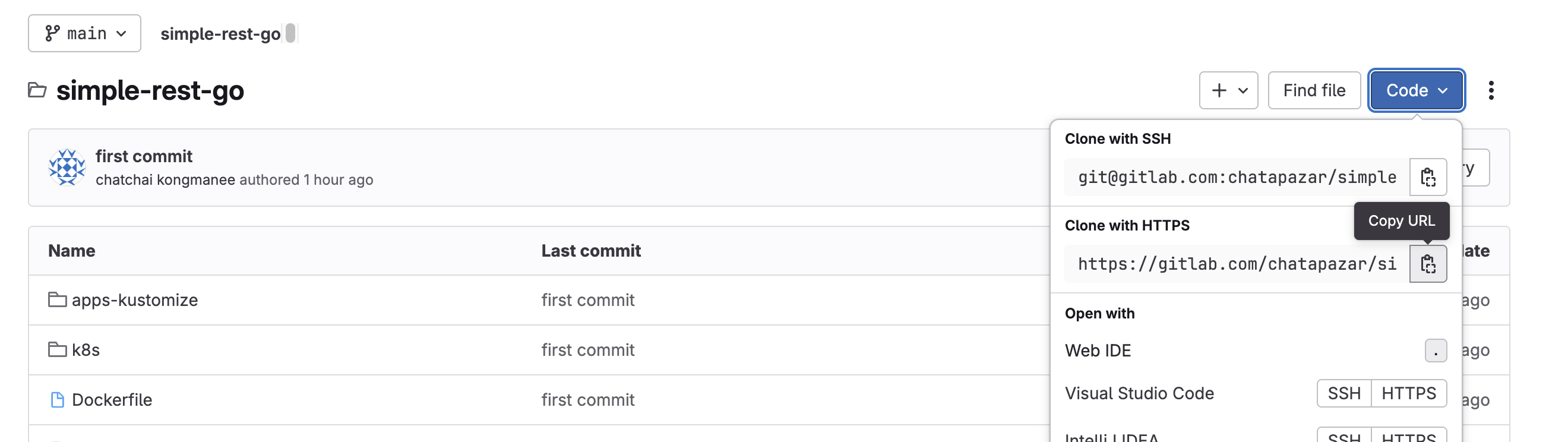Collapse the Code dropdown button
The height and width of the screenshot is (442, 1568).
(1416, 90)
